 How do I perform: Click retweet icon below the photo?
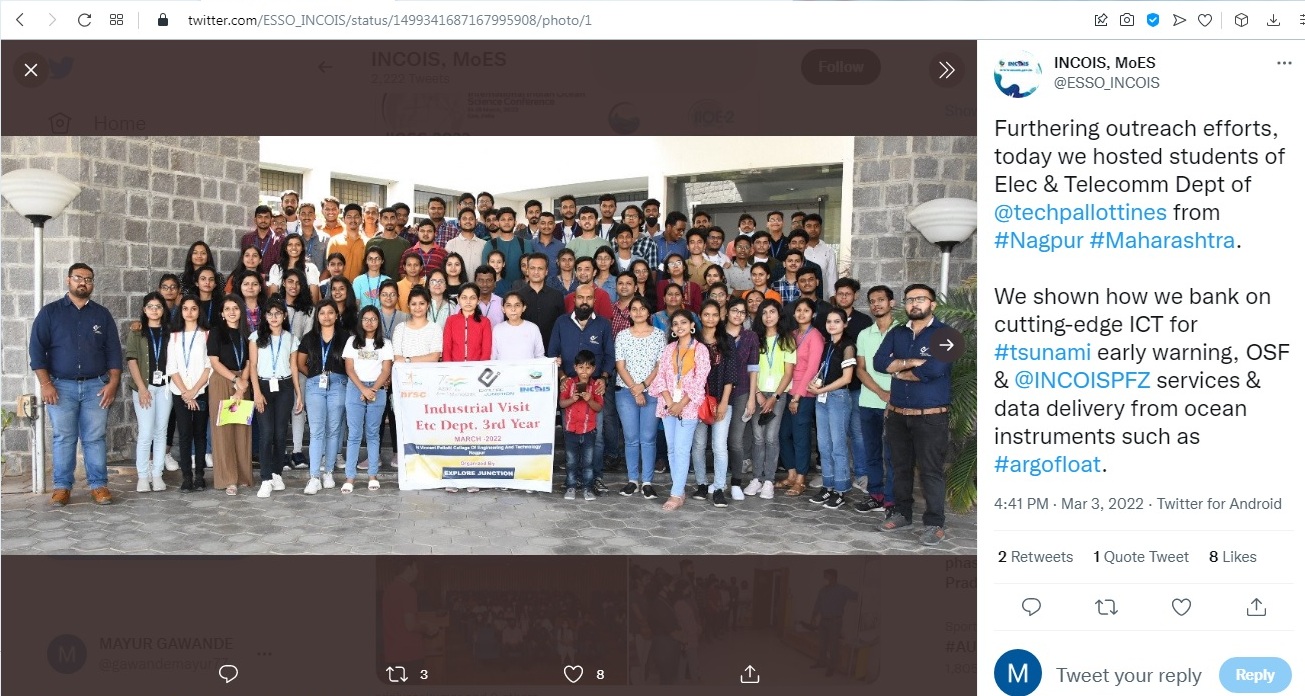pos(398,674)
